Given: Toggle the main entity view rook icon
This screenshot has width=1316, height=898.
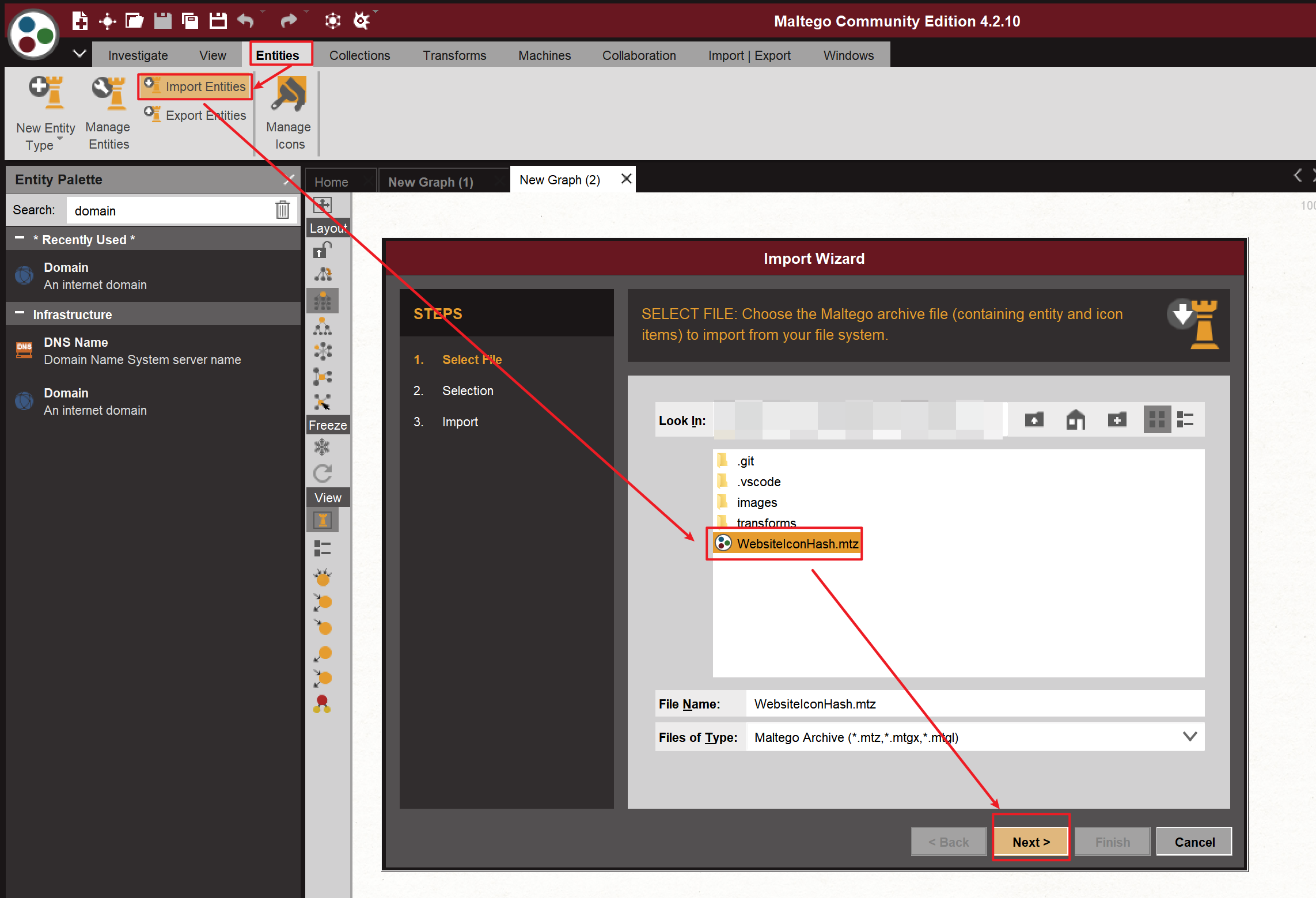Looking at the screenshot, I should [x=323, y=521].
